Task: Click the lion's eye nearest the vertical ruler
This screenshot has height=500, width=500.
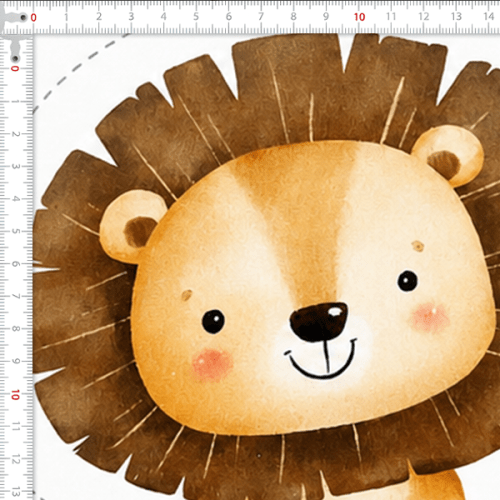Action: point(213,322)
